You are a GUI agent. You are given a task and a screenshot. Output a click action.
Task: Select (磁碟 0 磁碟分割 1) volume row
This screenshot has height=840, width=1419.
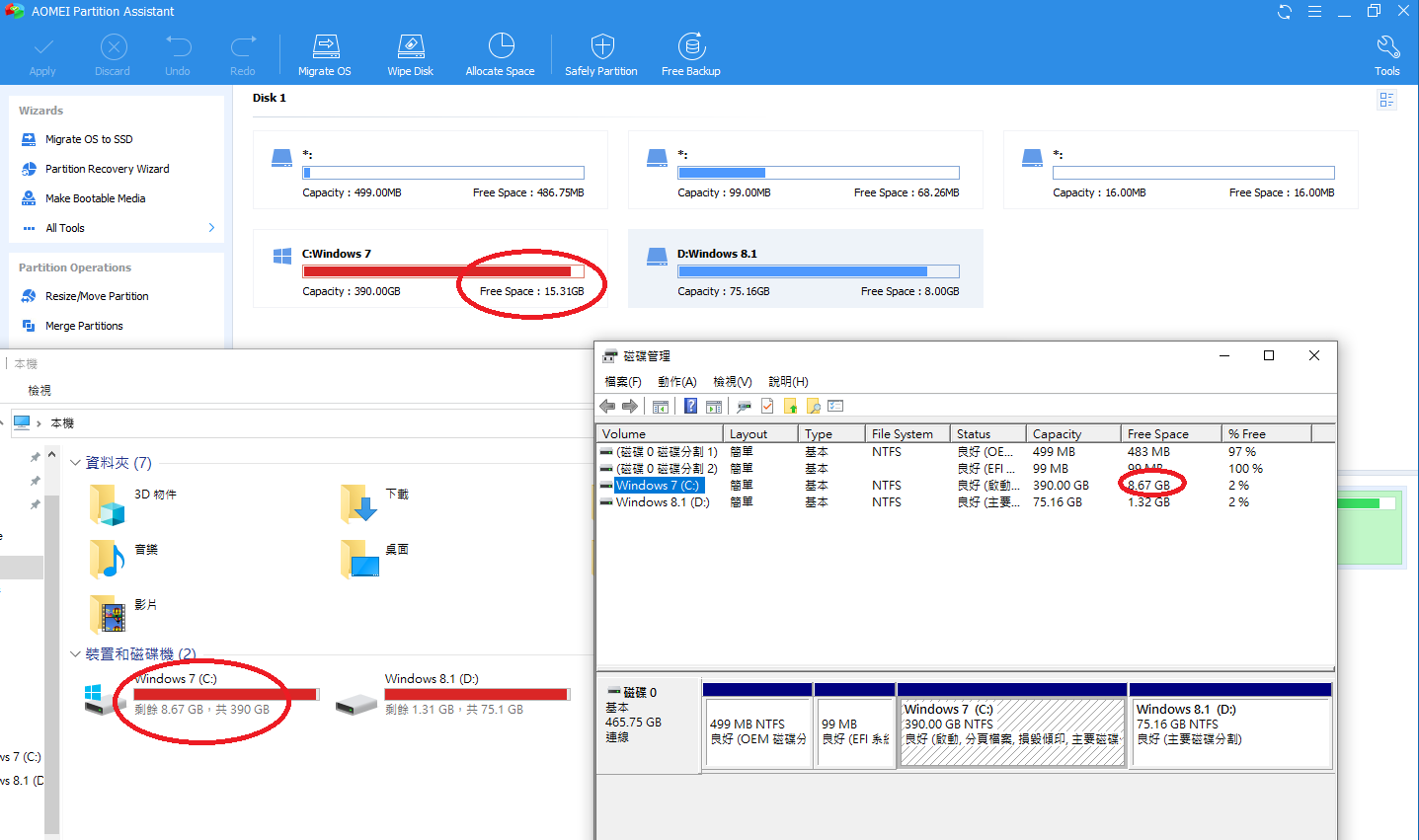(x=965, y=452)
